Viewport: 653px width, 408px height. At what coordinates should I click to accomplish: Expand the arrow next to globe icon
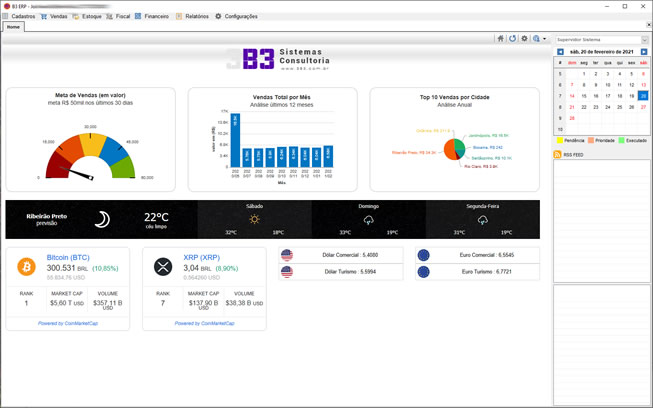(544, 39)
